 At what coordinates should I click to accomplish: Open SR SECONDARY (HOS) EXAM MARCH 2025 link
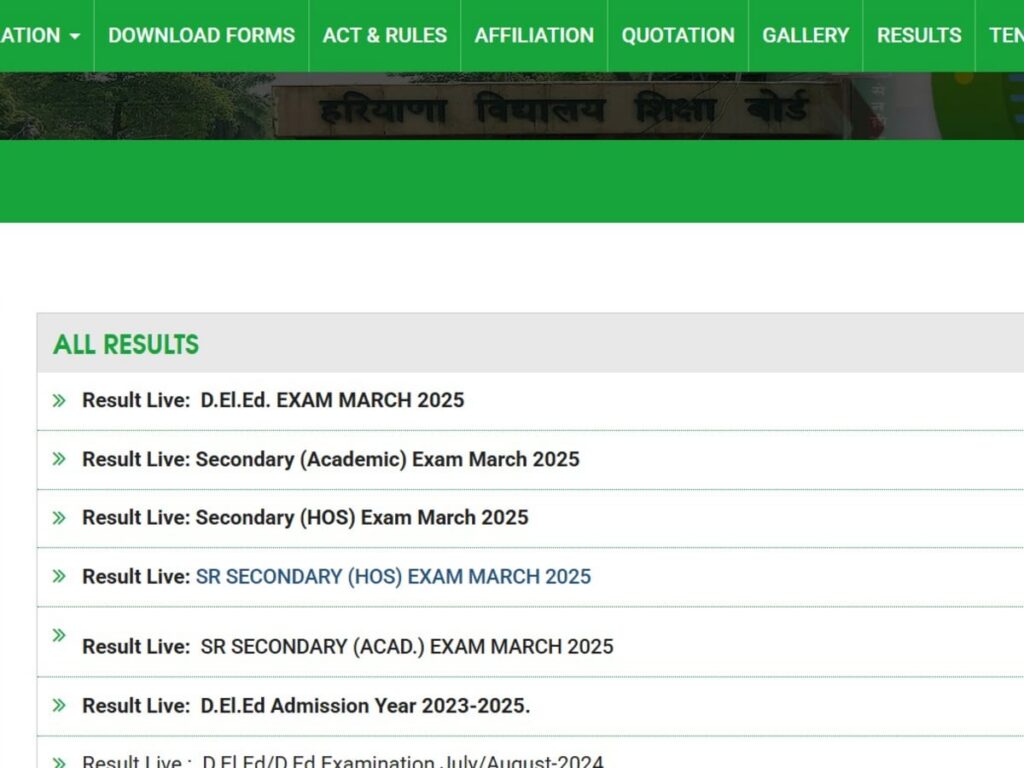click(x=393, y=577)
